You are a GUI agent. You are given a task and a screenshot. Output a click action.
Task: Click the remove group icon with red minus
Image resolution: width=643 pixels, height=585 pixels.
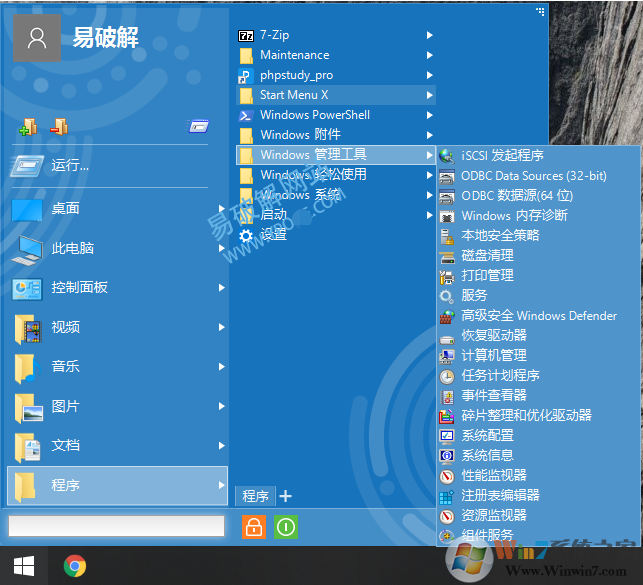click(59, 127)
